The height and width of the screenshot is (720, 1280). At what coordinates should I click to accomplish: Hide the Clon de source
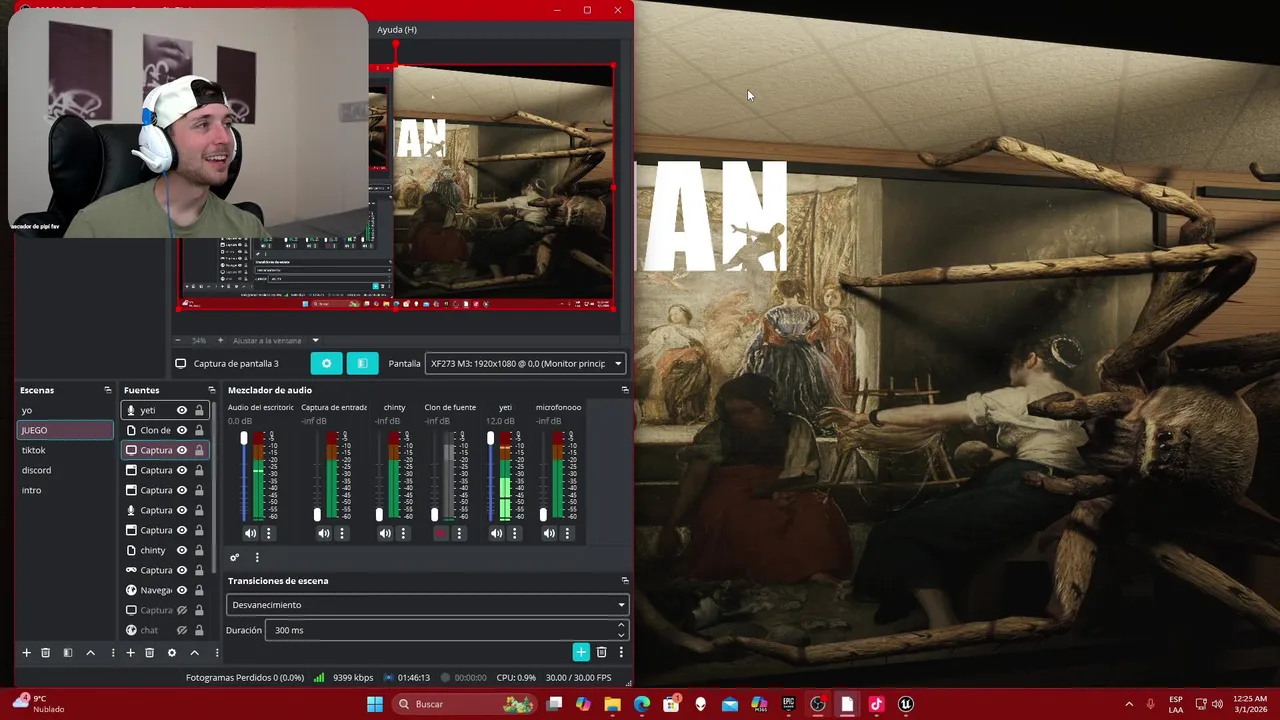click(x=182, y=430)
